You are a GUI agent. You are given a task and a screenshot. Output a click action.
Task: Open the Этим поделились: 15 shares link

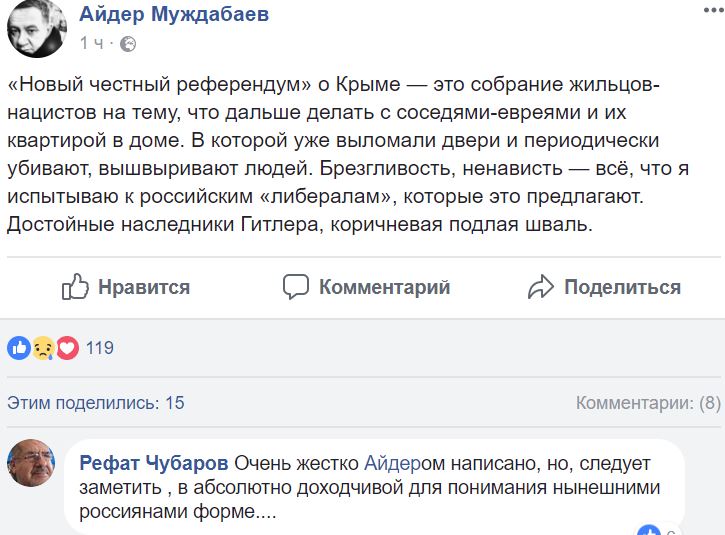point(96,403)
